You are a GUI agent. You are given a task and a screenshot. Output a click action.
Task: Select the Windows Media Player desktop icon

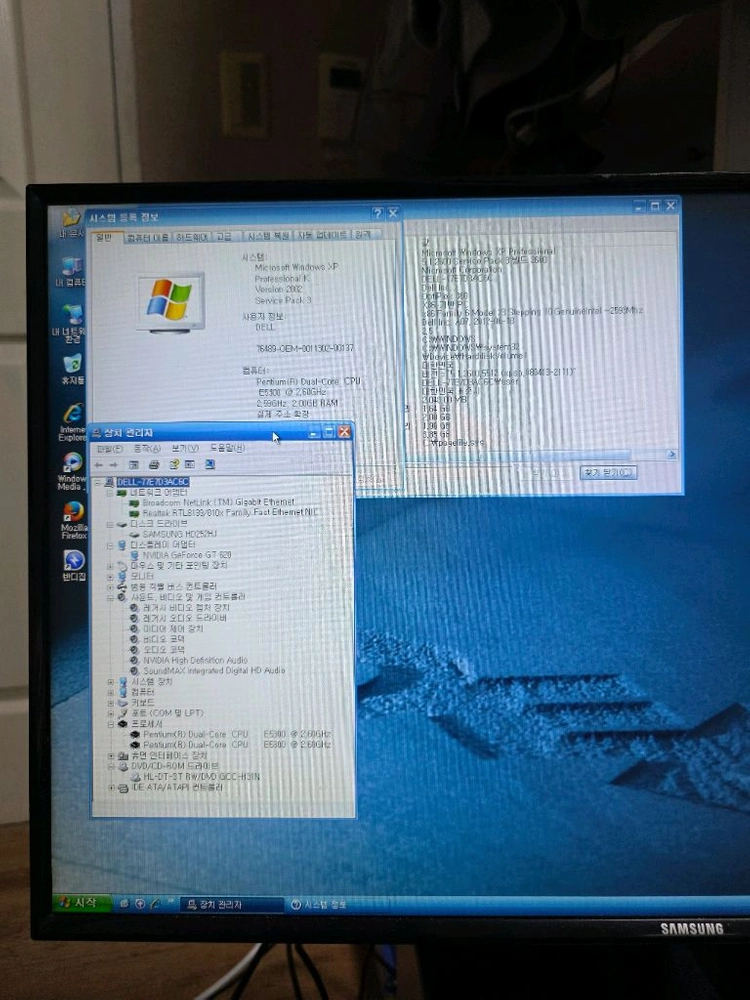[71, 472]
